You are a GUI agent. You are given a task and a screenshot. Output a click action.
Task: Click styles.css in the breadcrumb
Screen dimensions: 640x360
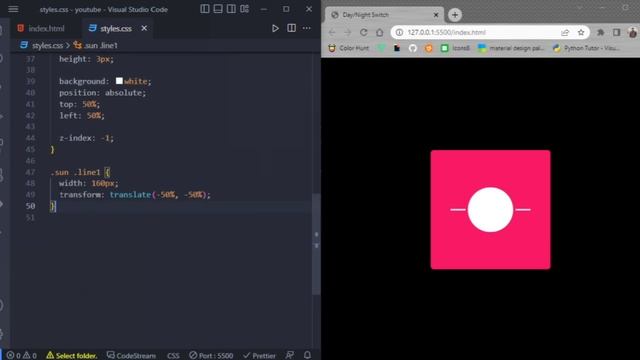click(47, 45)
